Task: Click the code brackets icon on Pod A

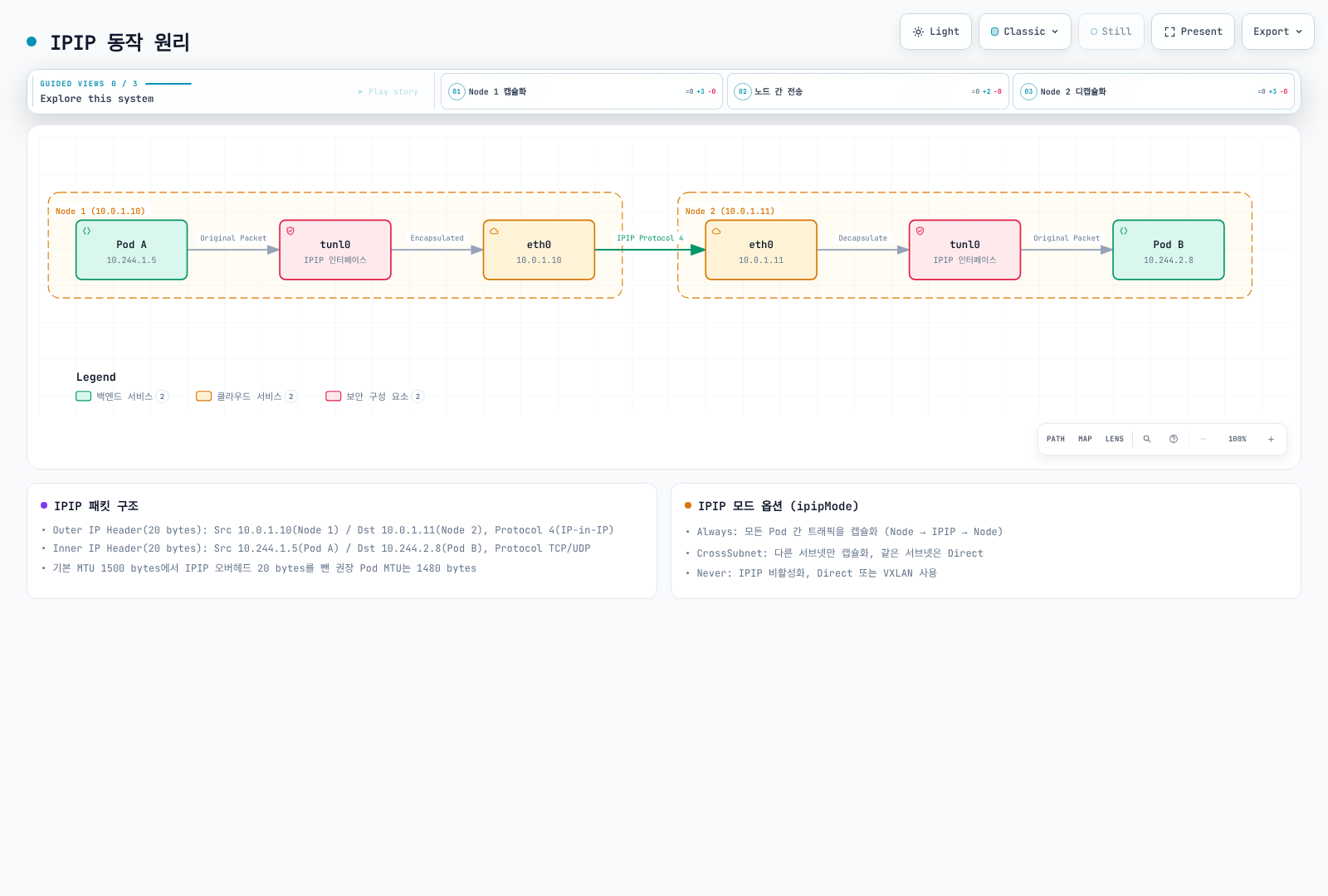Action: click(x=86, y=231)
